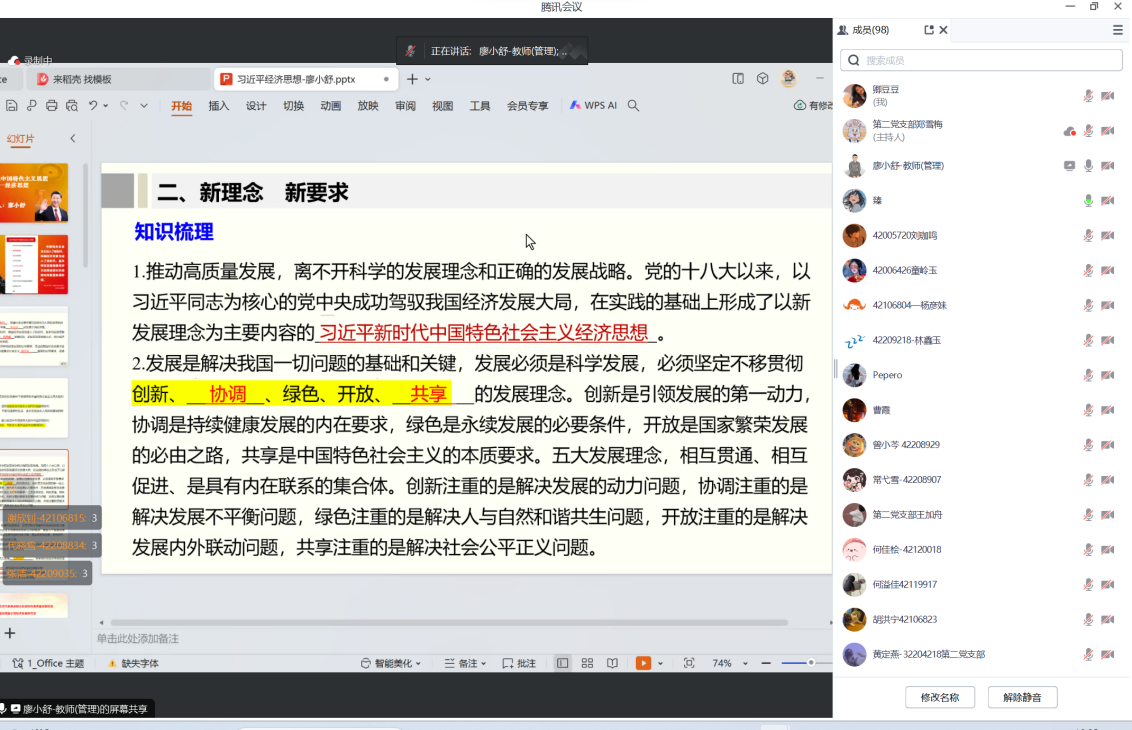Open a new WPS tab with plus
The height and width of the screenshot is (730, 1132).
[x=412, y=79]
